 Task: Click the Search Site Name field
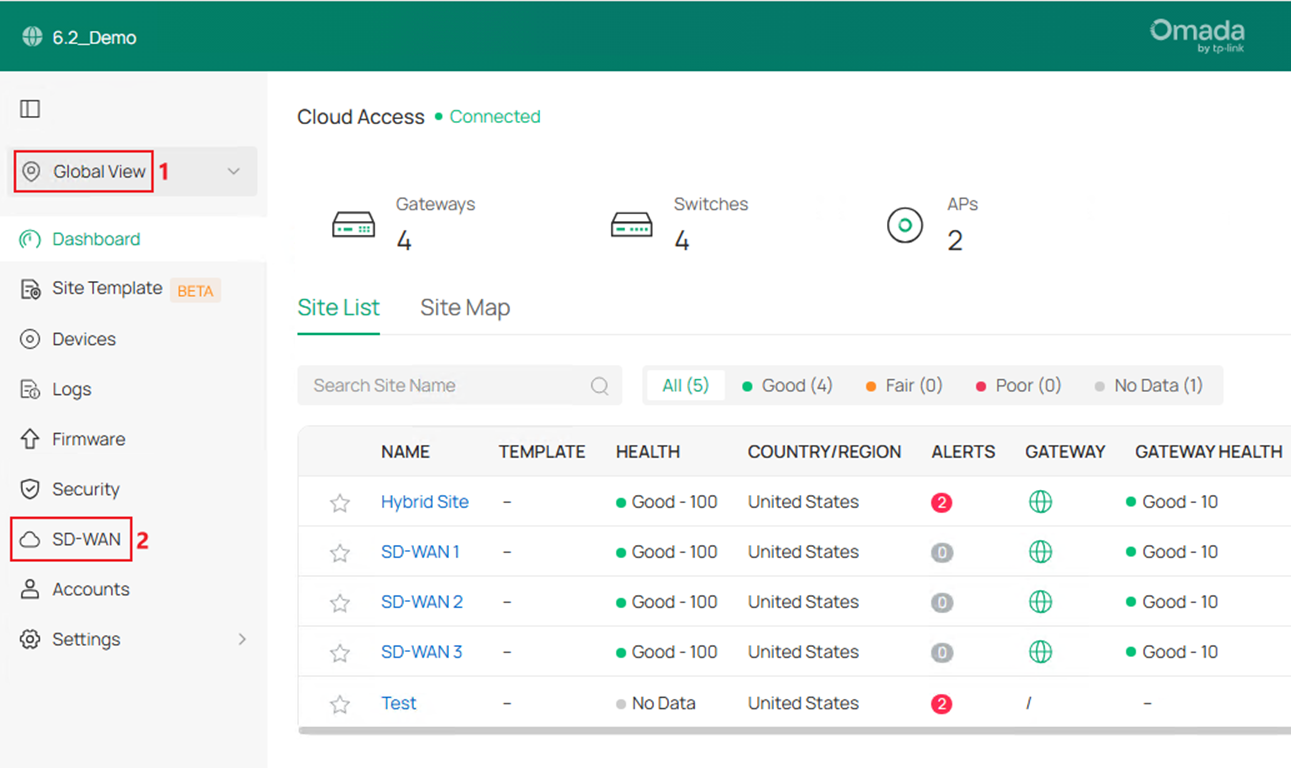440,385
